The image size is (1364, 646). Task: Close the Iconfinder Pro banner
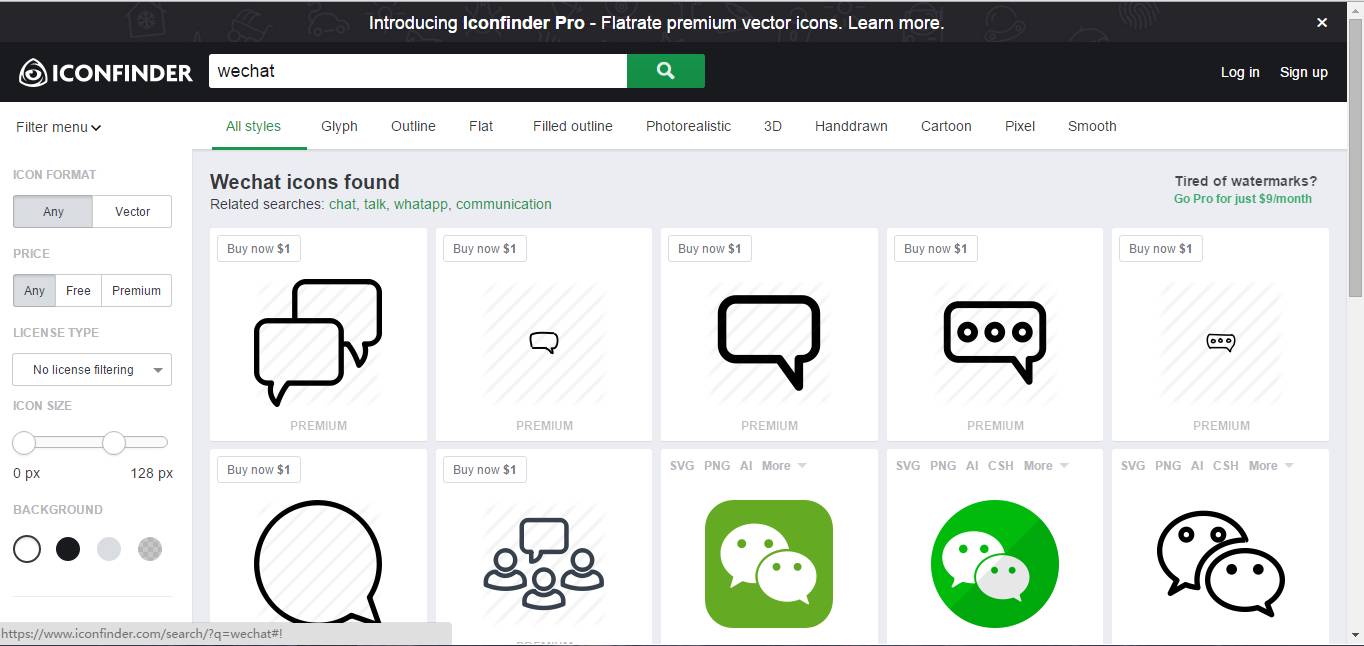1322,22
